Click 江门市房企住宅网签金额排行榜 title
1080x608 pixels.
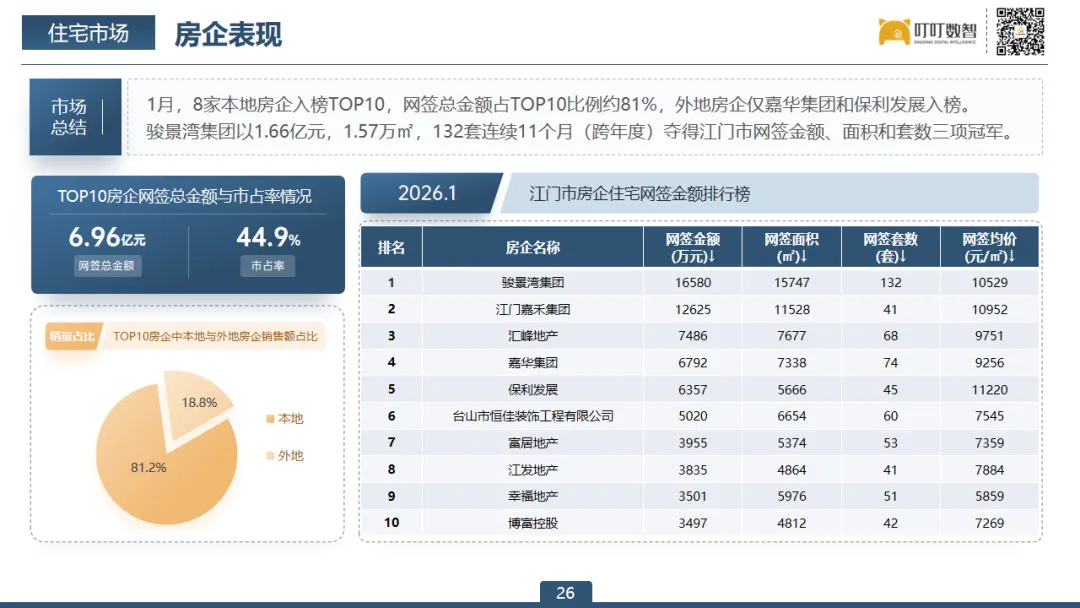click(x=639, y=194)
